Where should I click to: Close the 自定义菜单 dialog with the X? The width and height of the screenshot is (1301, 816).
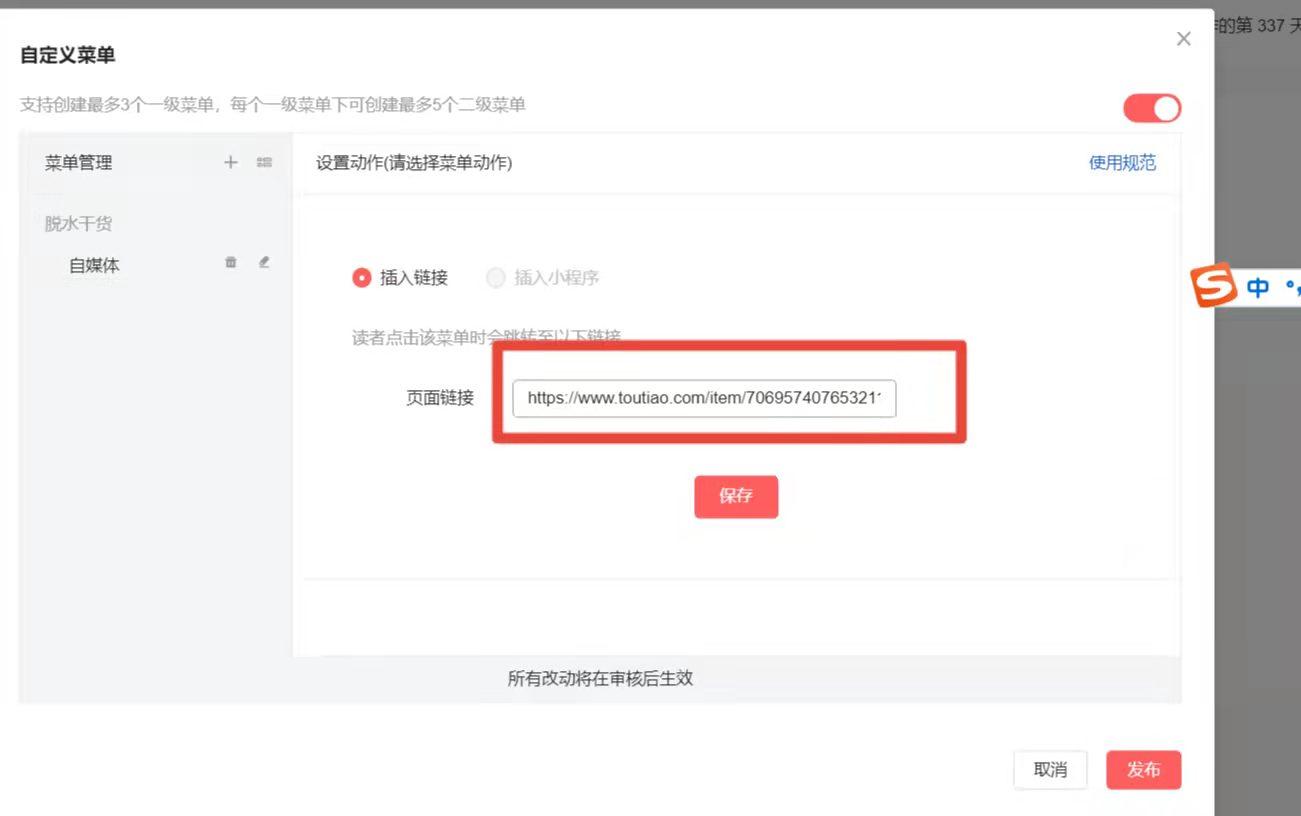coord(1183,38)
